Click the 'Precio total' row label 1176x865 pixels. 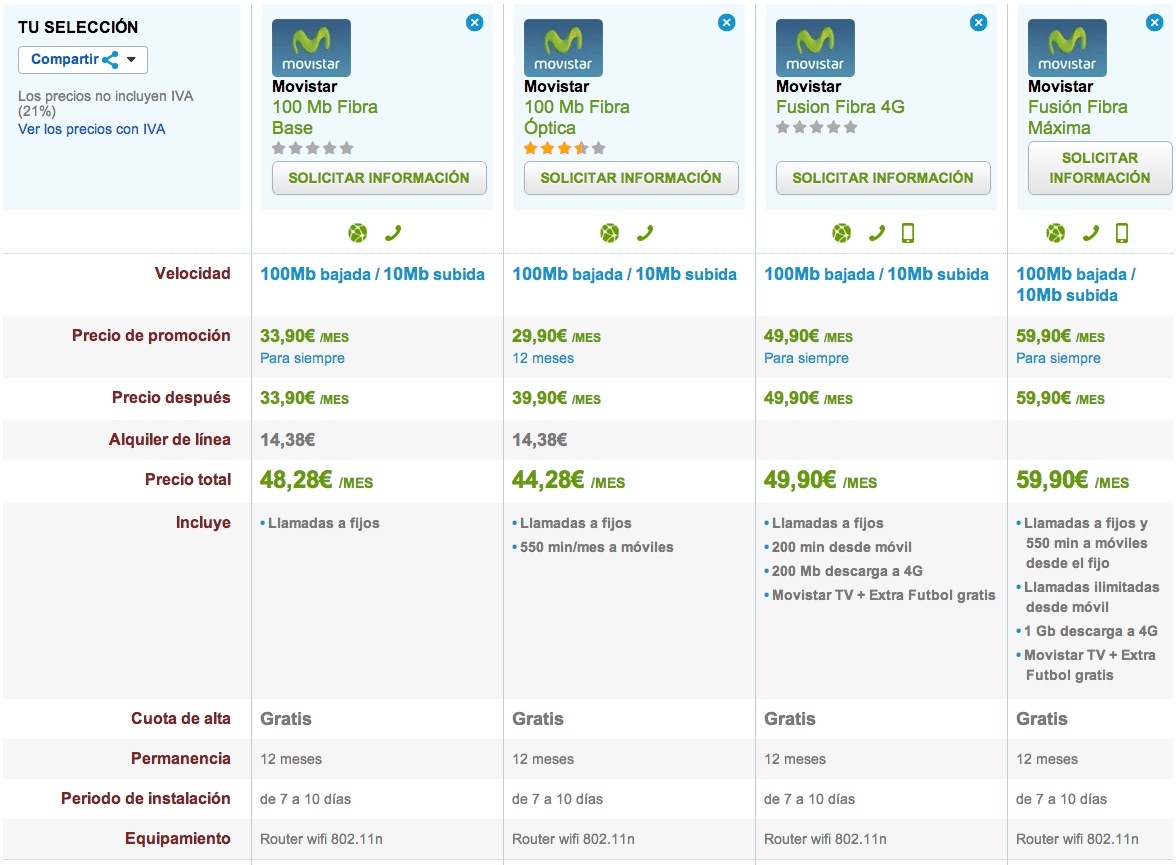pos(188,479)
